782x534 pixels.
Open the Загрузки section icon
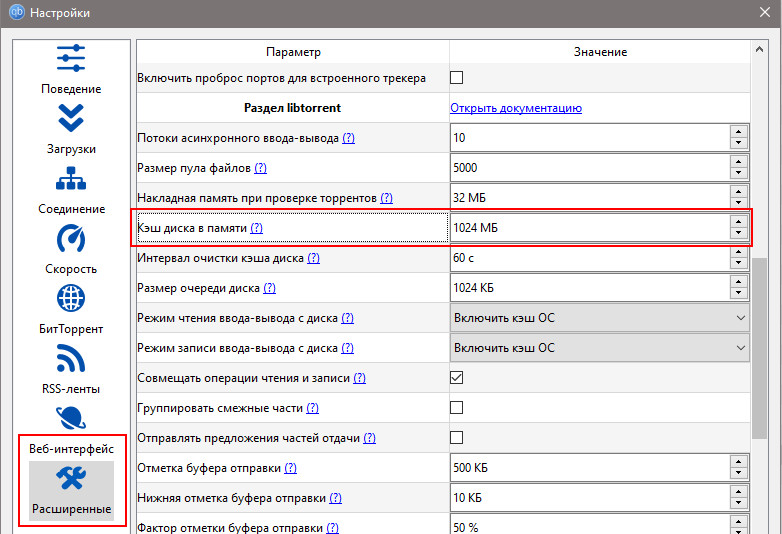point(71,118)
